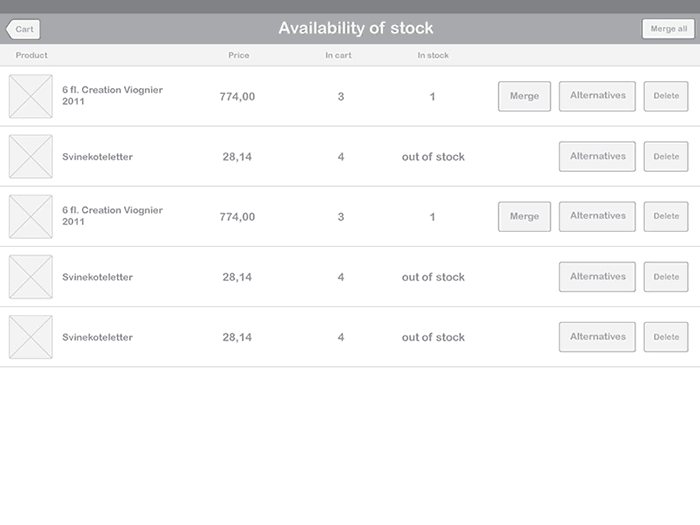Screen dimensions: 700x525
Task: Delete the first row's Creation Viognier item
Action: click(x=666, y=96)
